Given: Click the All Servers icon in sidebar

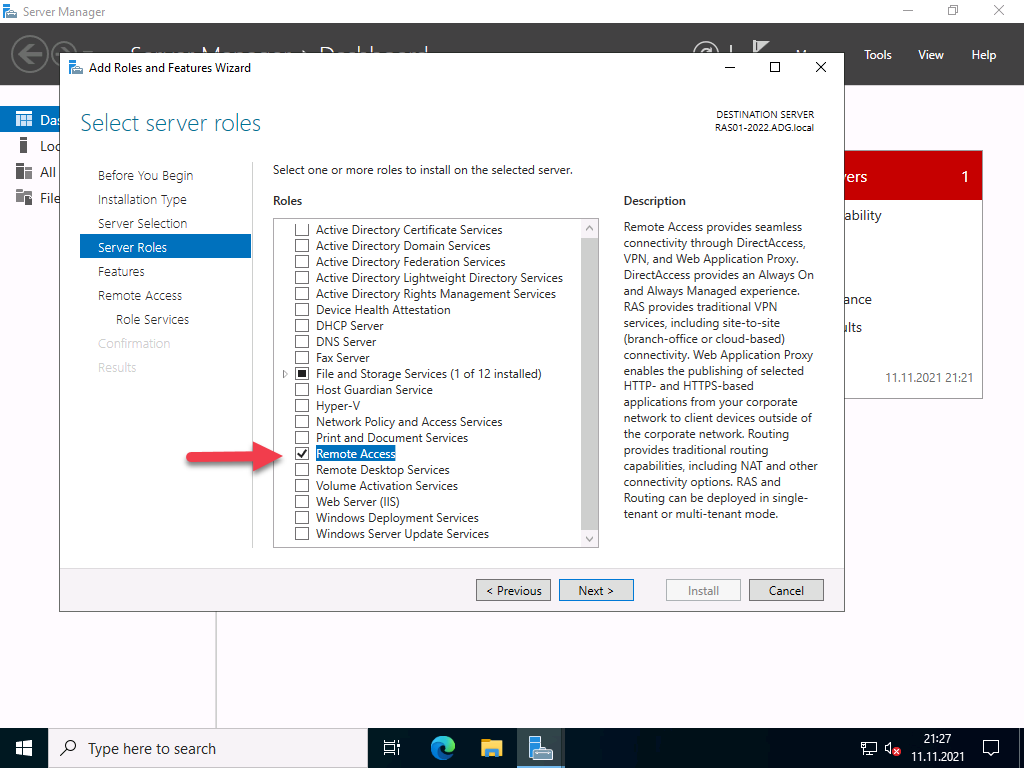Looking at the screenshot, I should pyautogui.click(x=24, y=171).
